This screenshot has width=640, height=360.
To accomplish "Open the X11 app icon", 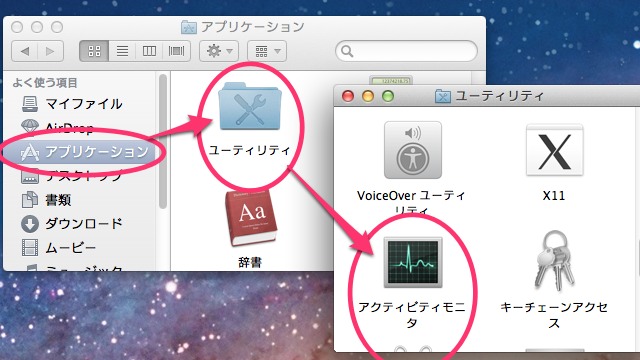I will tap(554, 150).
